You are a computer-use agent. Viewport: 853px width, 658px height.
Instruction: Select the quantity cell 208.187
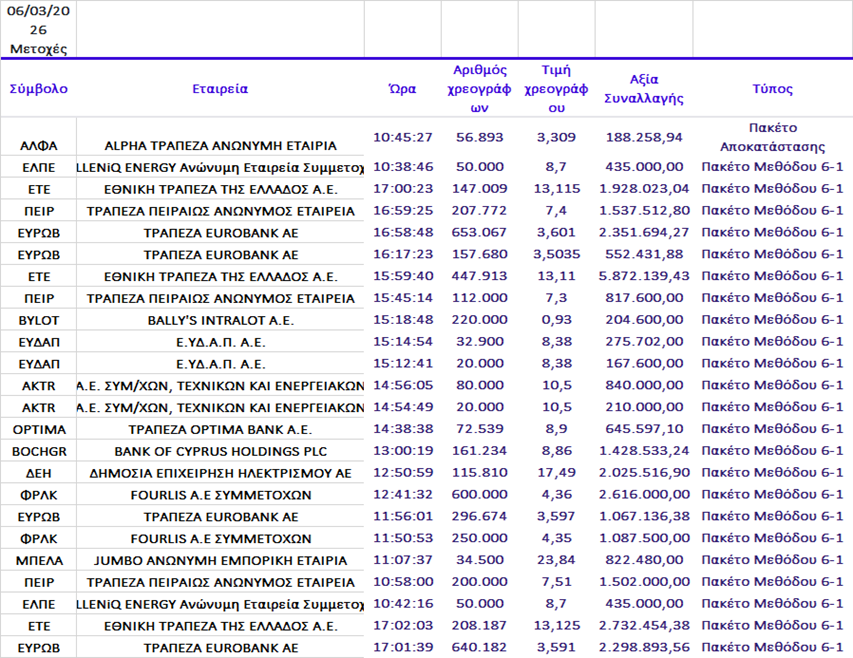pos(479,625)
